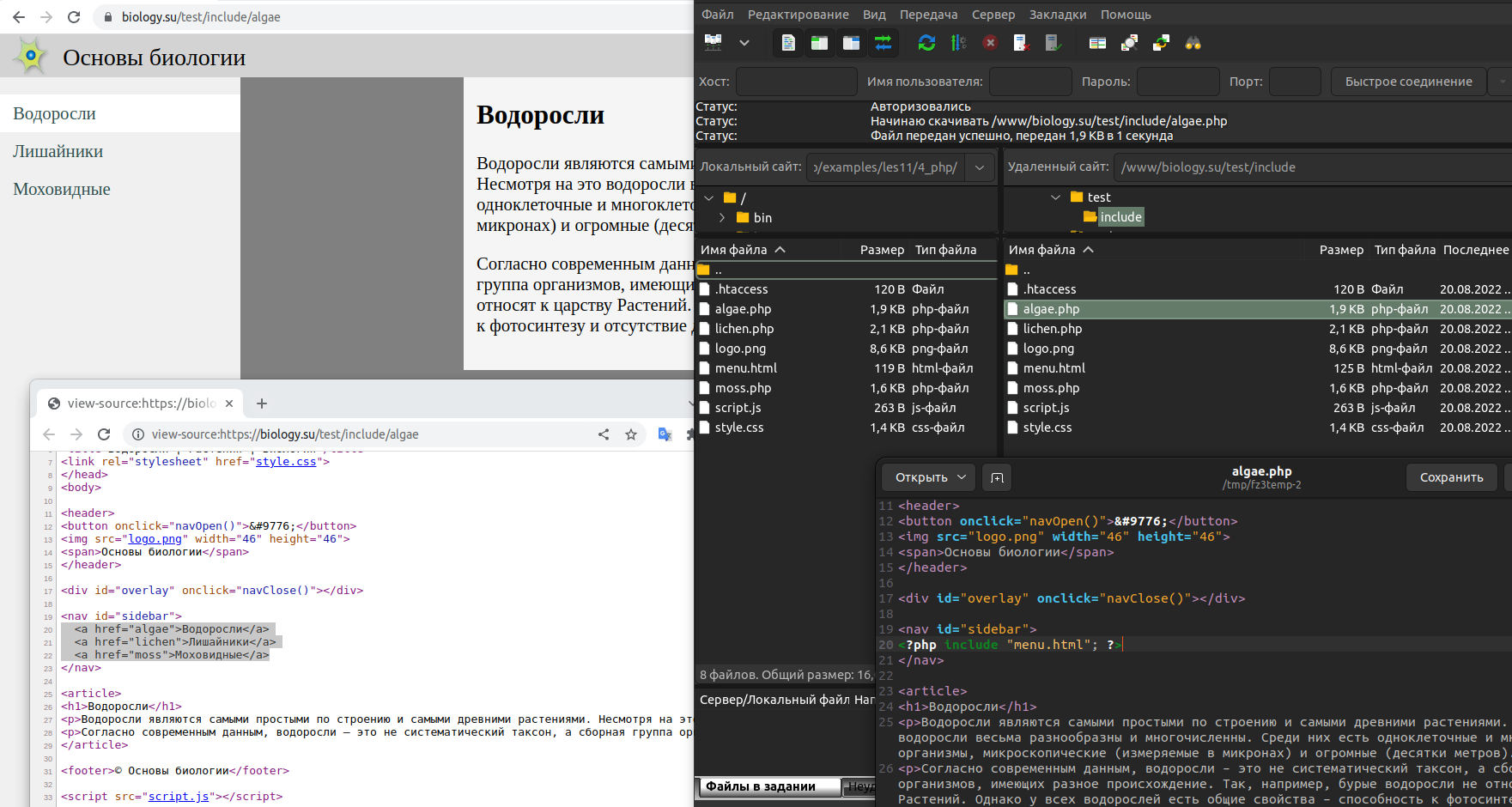Refresh file and folder lists
Viewport: 1512px width, 807px height.
coord(926,42)
